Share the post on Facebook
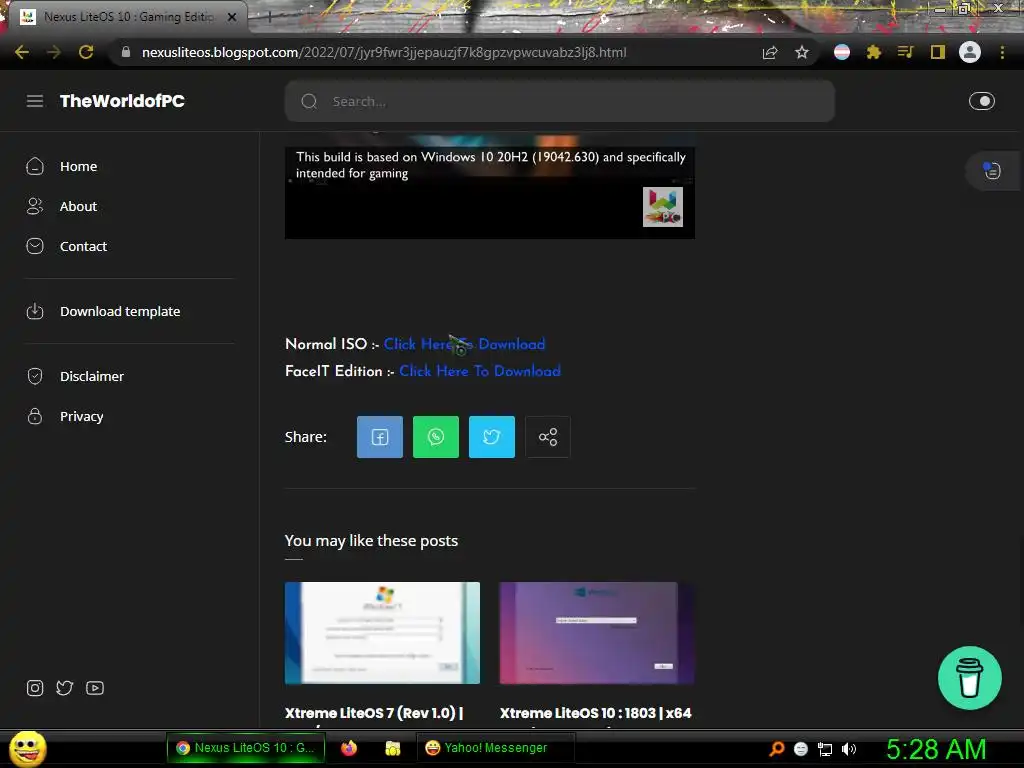This screenshot has height=768, width=1024. click(380, 437)
